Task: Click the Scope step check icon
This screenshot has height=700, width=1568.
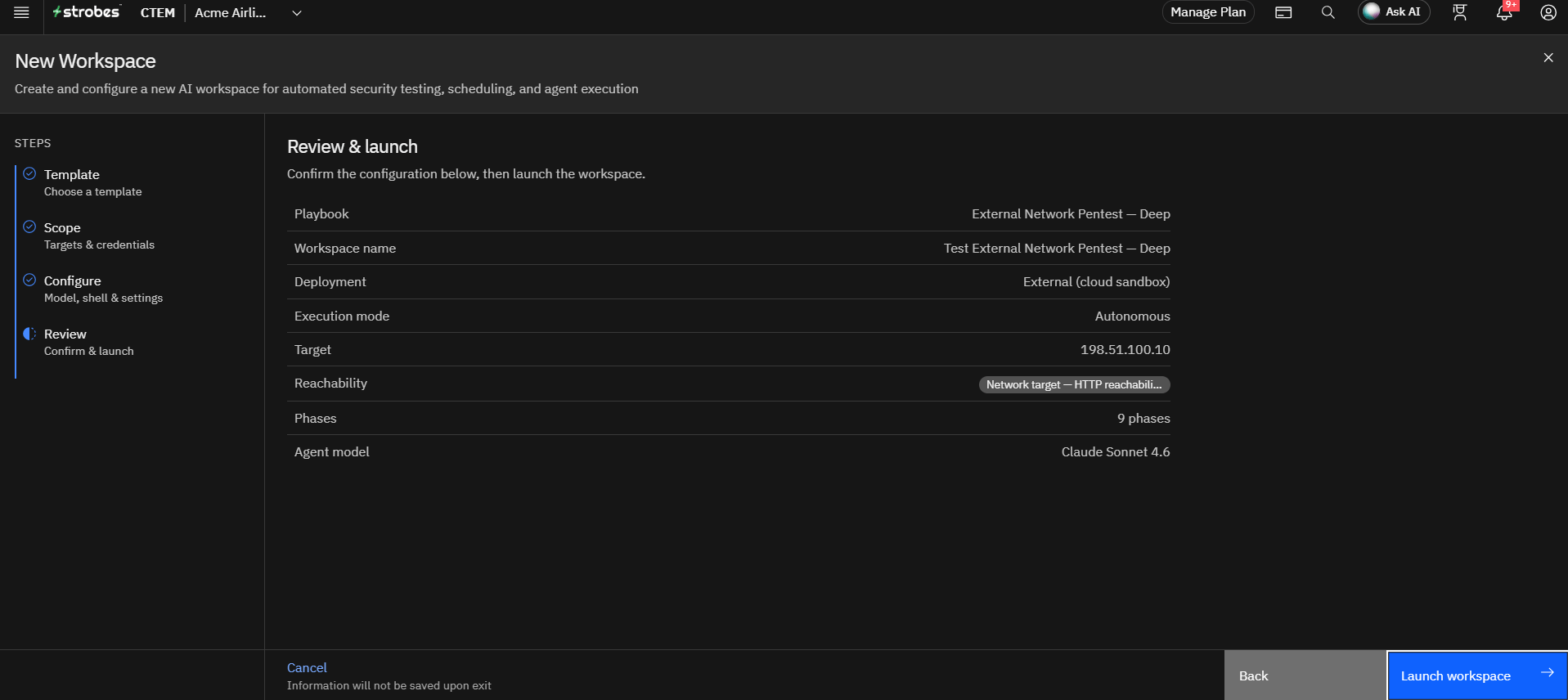Action: (29, 227)
